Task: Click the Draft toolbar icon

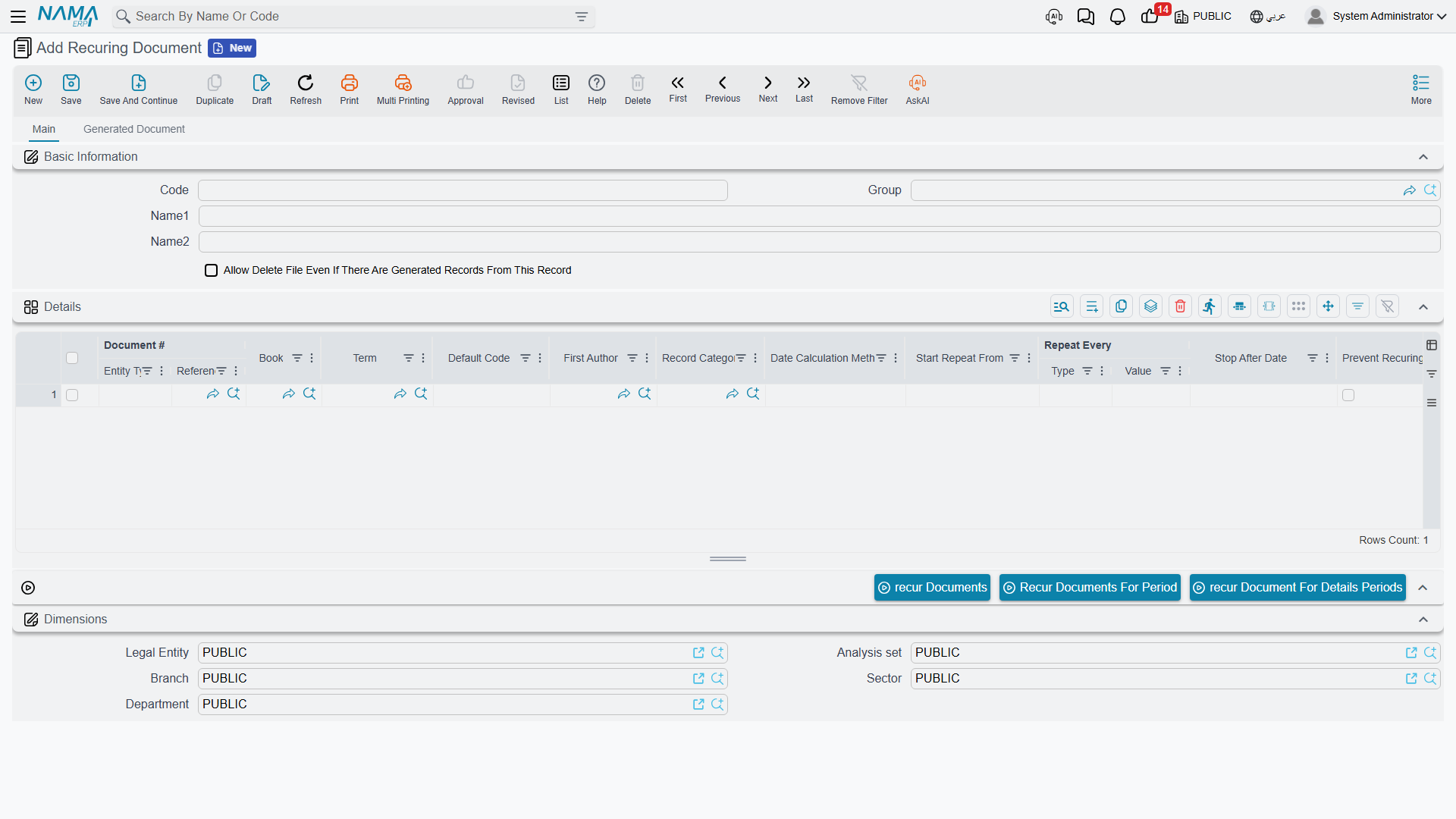Action: pos(262,89)
